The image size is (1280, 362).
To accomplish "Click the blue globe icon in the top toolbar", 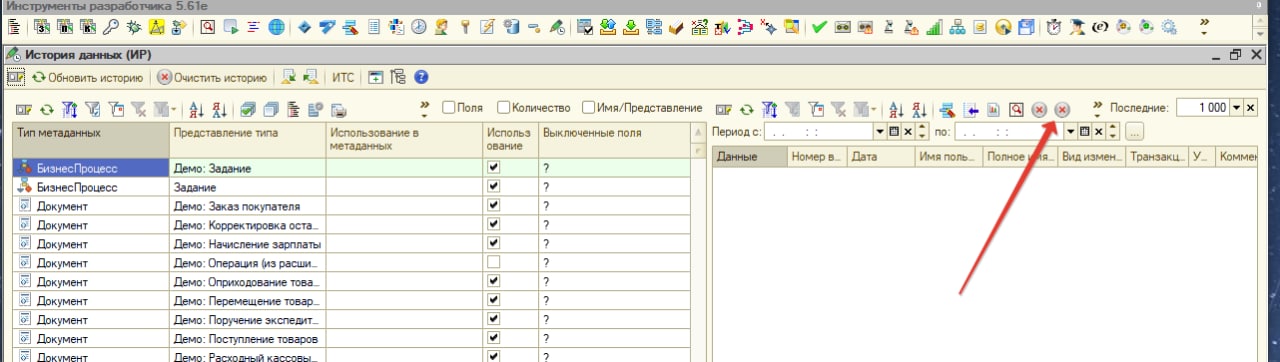I will (x=276, y=26).
